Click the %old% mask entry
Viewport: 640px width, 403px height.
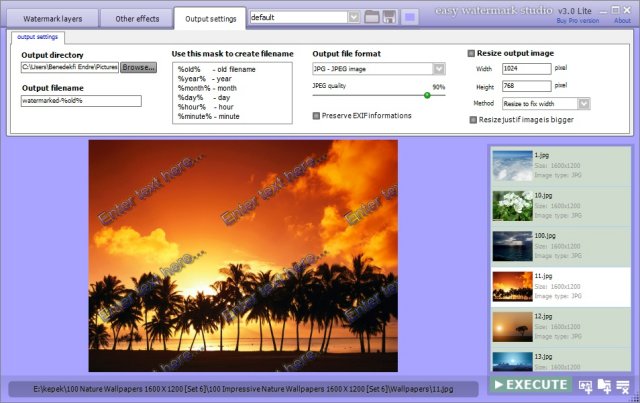tap(217, 69)
